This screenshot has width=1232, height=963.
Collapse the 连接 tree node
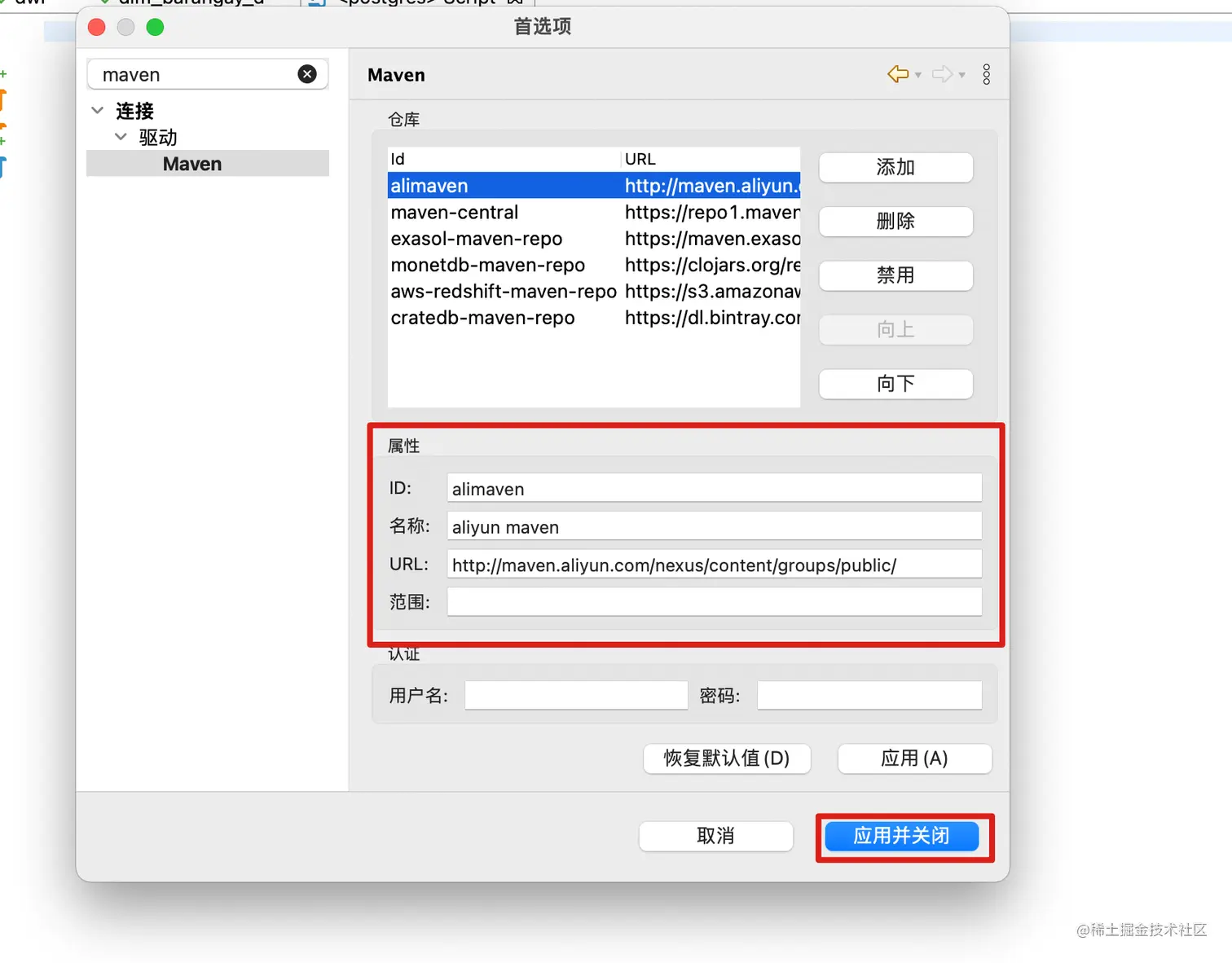point(98,110)
